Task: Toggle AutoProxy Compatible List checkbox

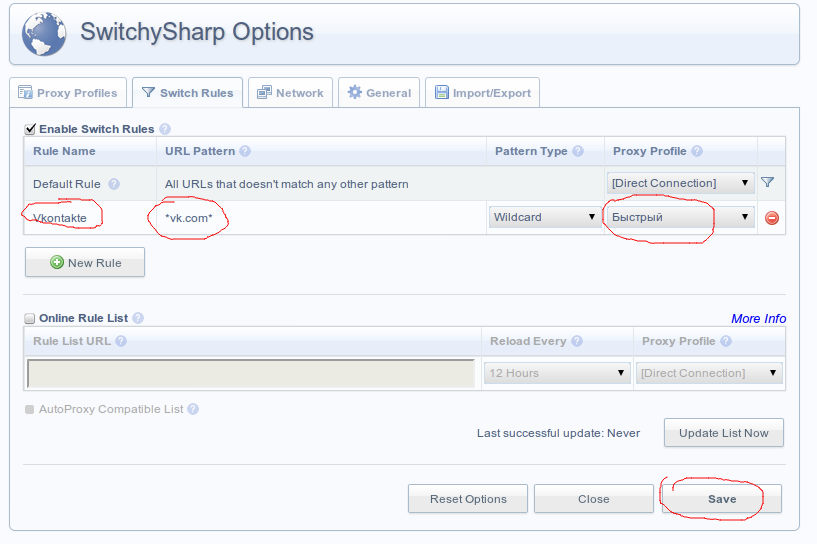Action: tap(30, 410)
